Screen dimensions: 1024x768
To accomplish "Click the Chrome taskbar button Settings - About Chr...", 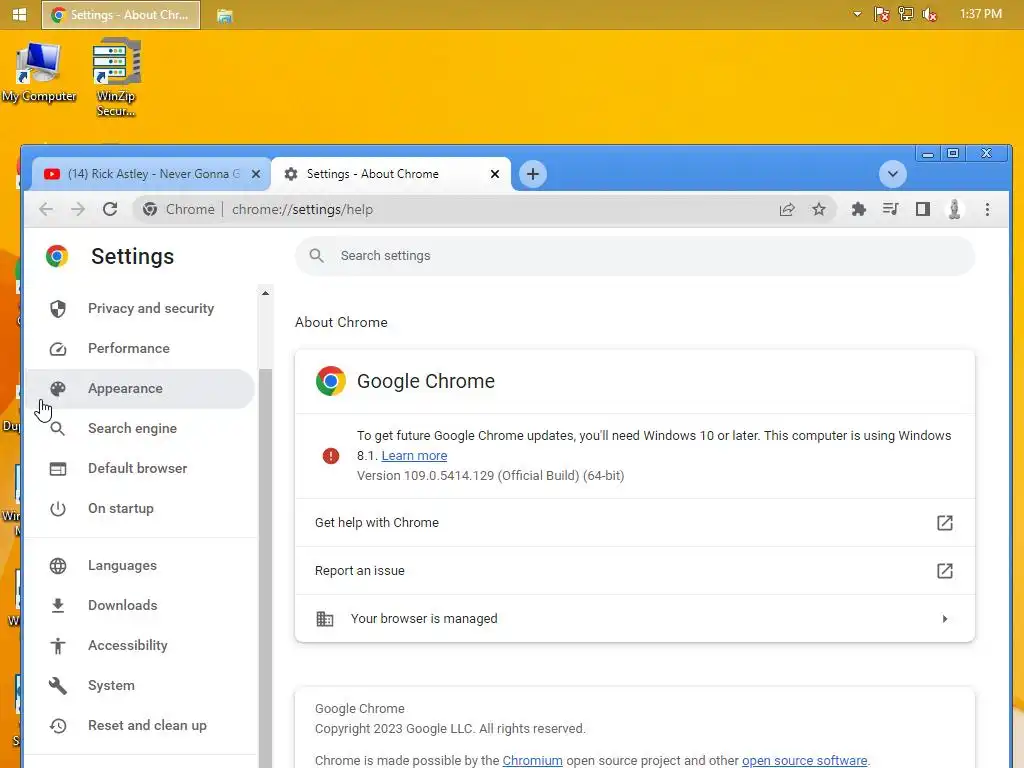I will [x=121, y=15].
